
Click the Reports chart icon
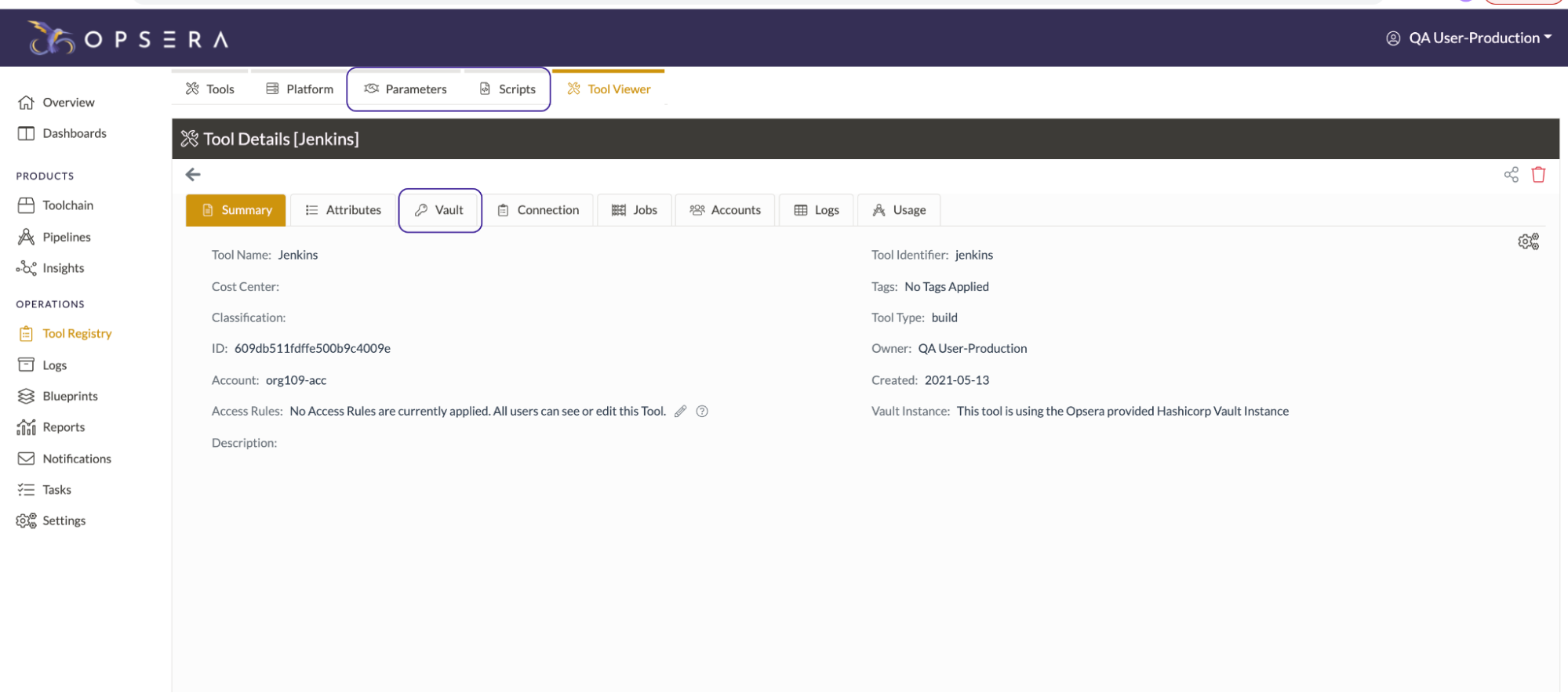pyautogui.click(x=26, y=427)
